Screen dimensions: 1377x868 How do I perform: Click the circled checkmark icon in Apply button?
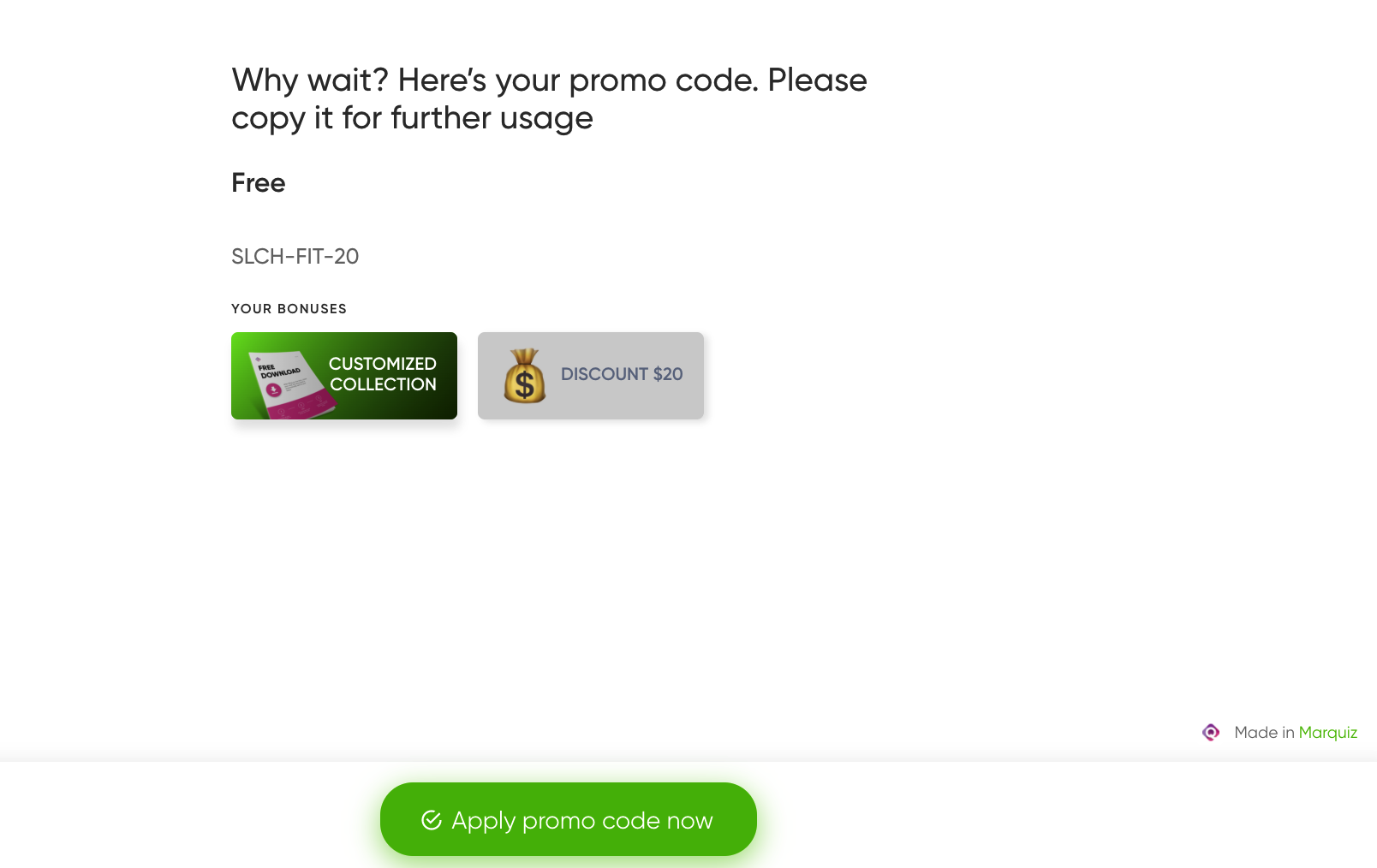432,820
